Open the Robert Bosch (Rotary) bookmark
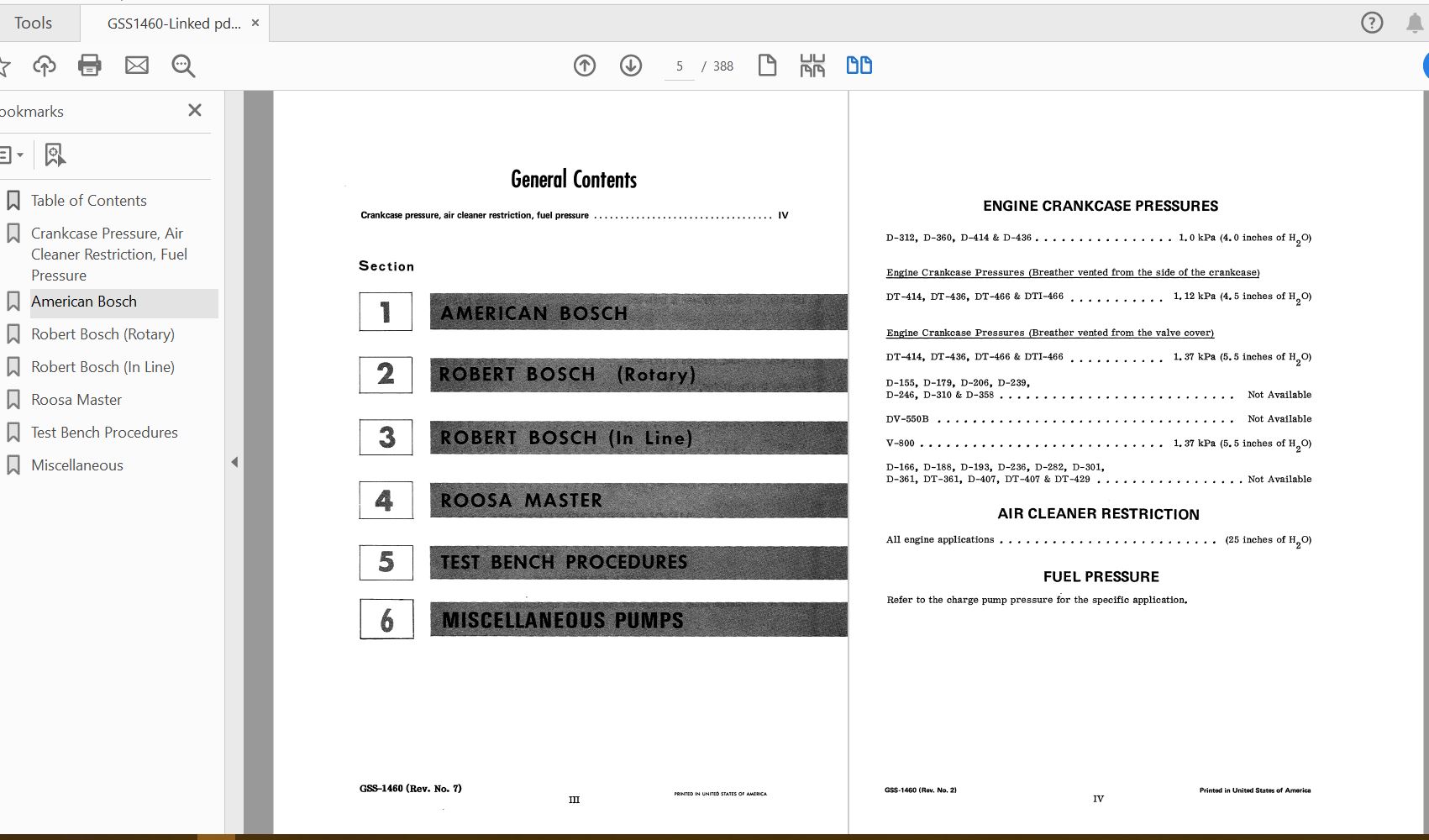The height and width of the screenshot is (840, 1429). [103, 334]
